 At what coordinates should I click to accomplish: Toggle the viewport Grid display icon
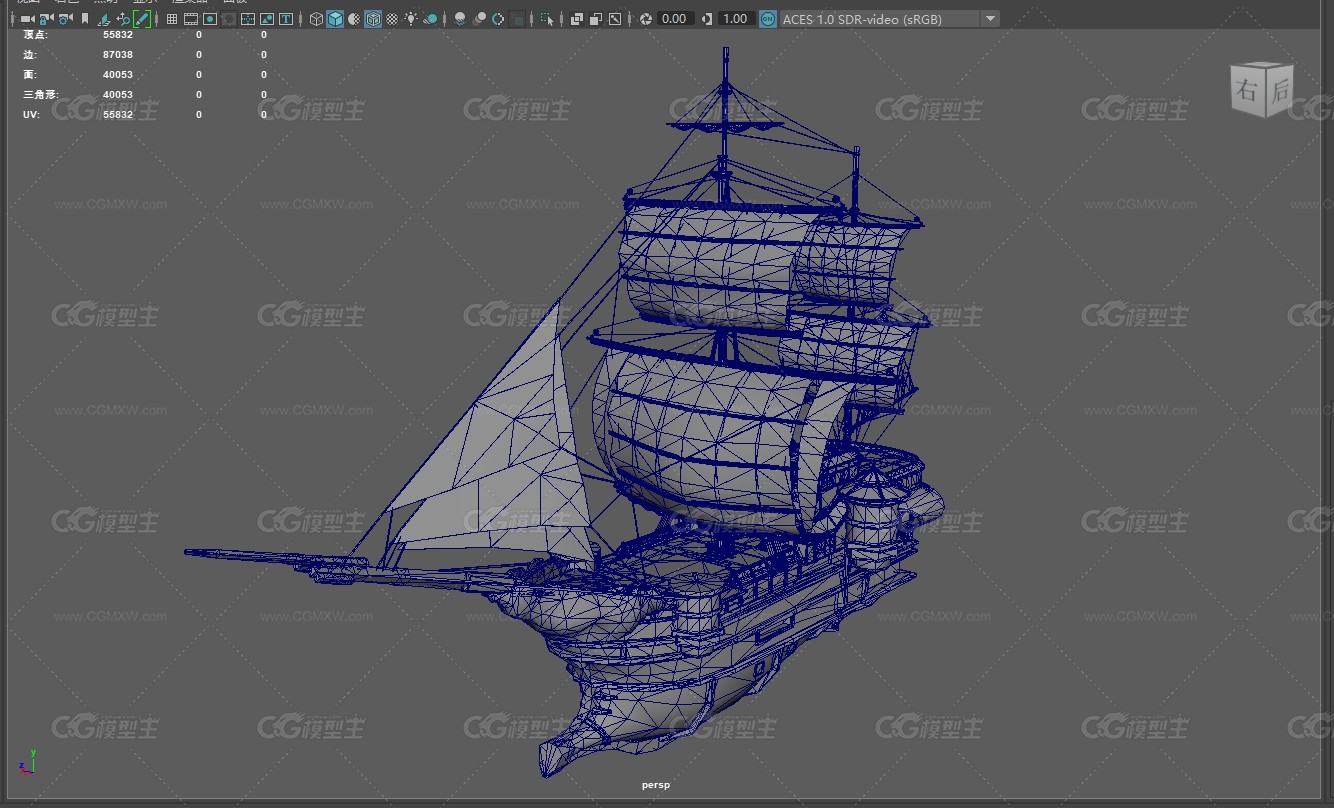172,18
